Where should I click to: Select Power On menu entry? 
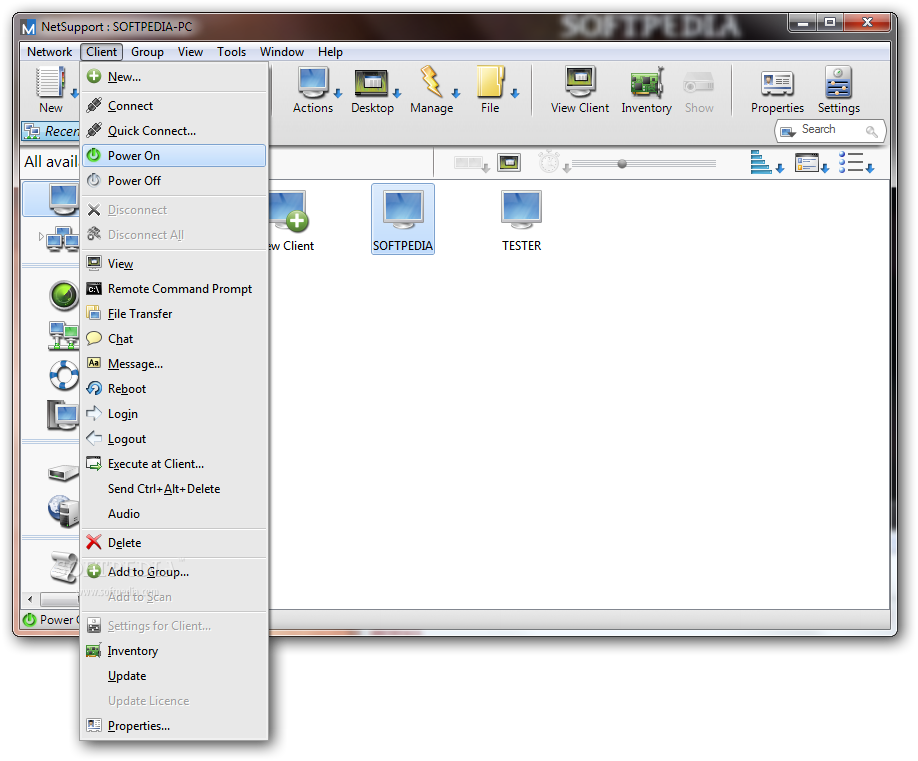coord(174,156)
